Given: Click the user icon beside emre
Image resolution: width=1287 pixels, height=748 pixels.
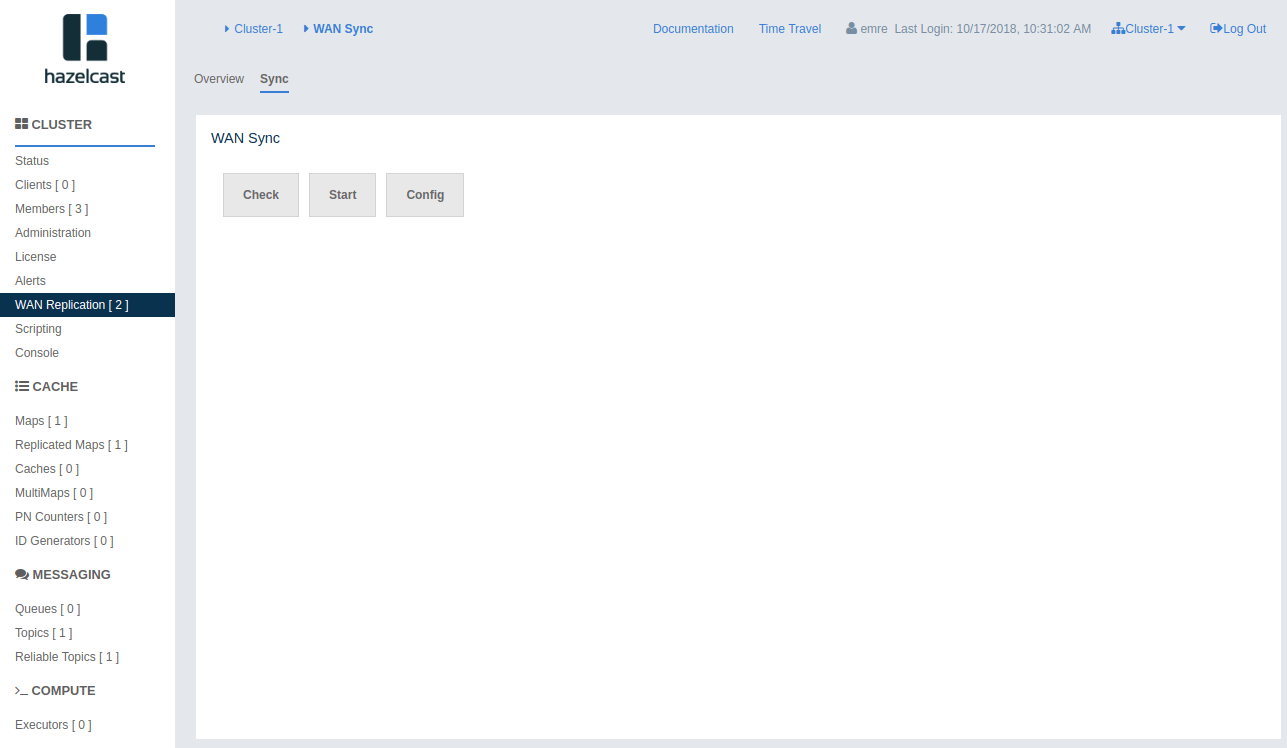Looking at the screenshot, I should click(x=852, y=29).
